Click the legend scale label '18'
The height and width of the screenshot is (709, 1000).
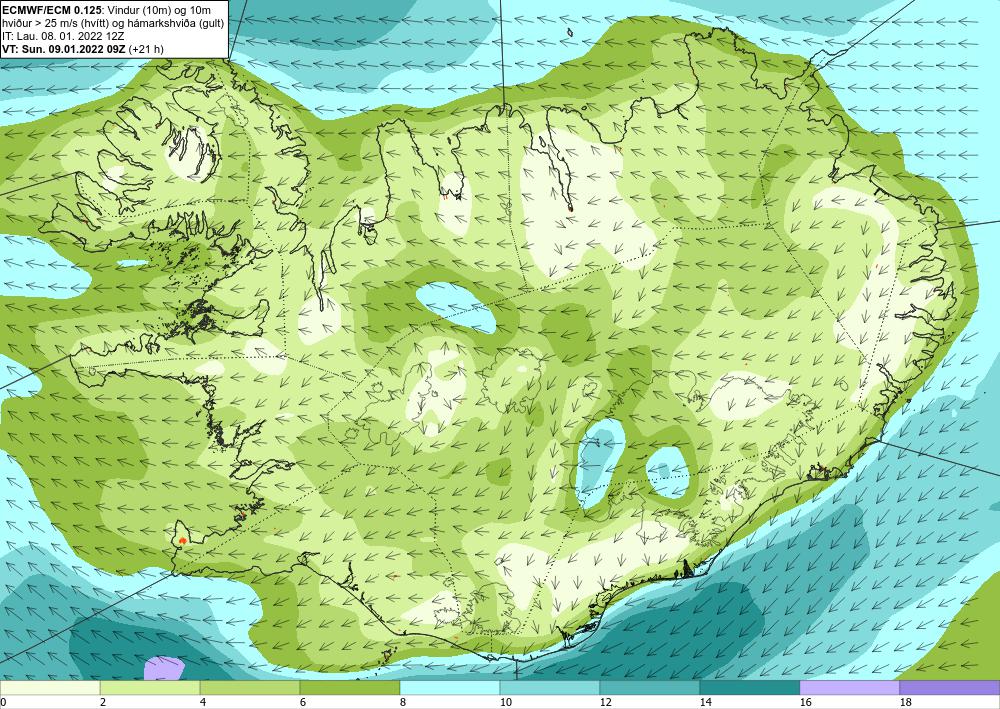coord(906,702)
